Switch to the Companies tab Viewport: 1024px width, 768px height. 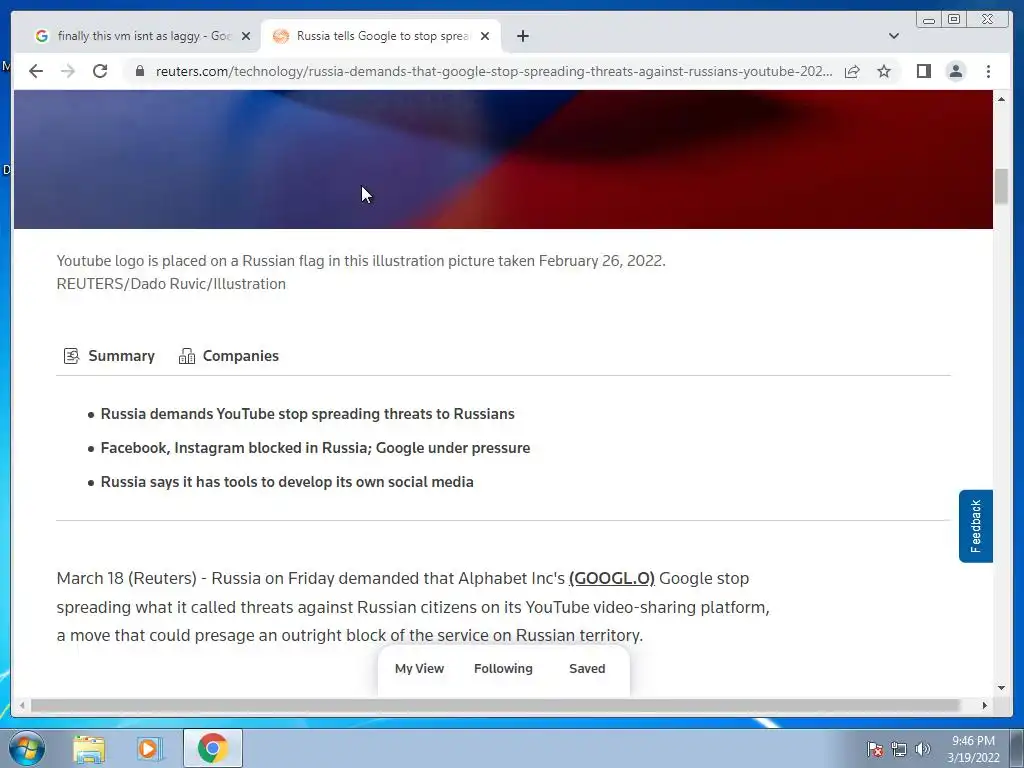(229, 356)
